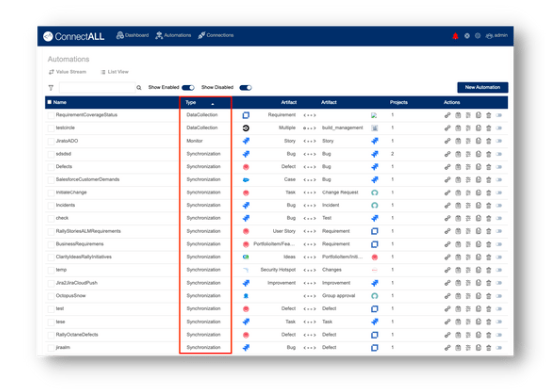Click the calendar icon in Jira2JiraCloudPush row
The width and height of the screenshot is (549, 391).
(458, 283)
